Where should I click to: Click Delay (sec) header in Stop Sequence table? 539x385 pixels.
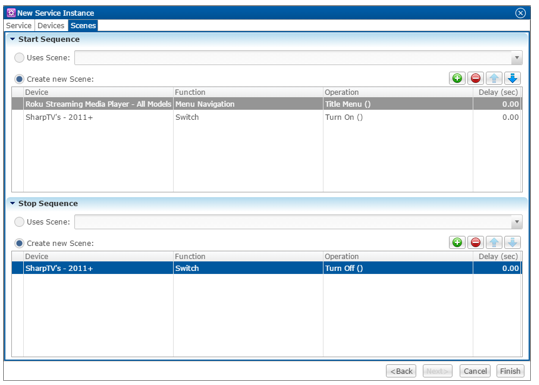(x=497, y=256)
